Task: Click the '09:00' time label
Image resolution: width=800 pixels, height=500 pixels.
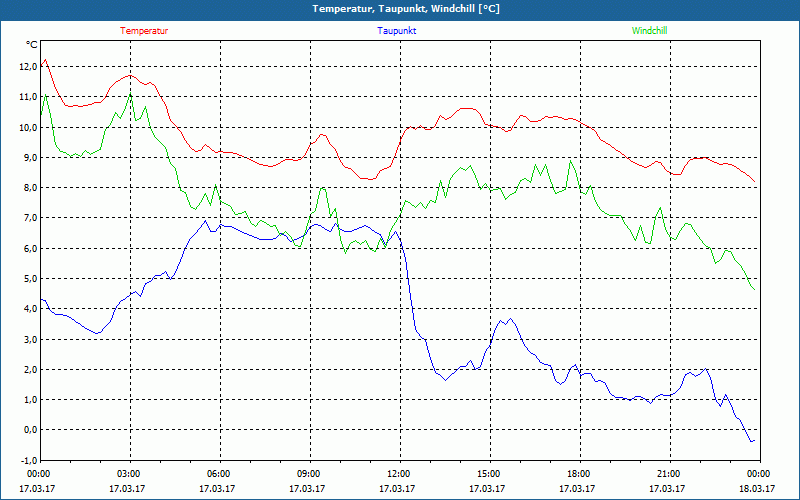Action: (x=307, y=474)
